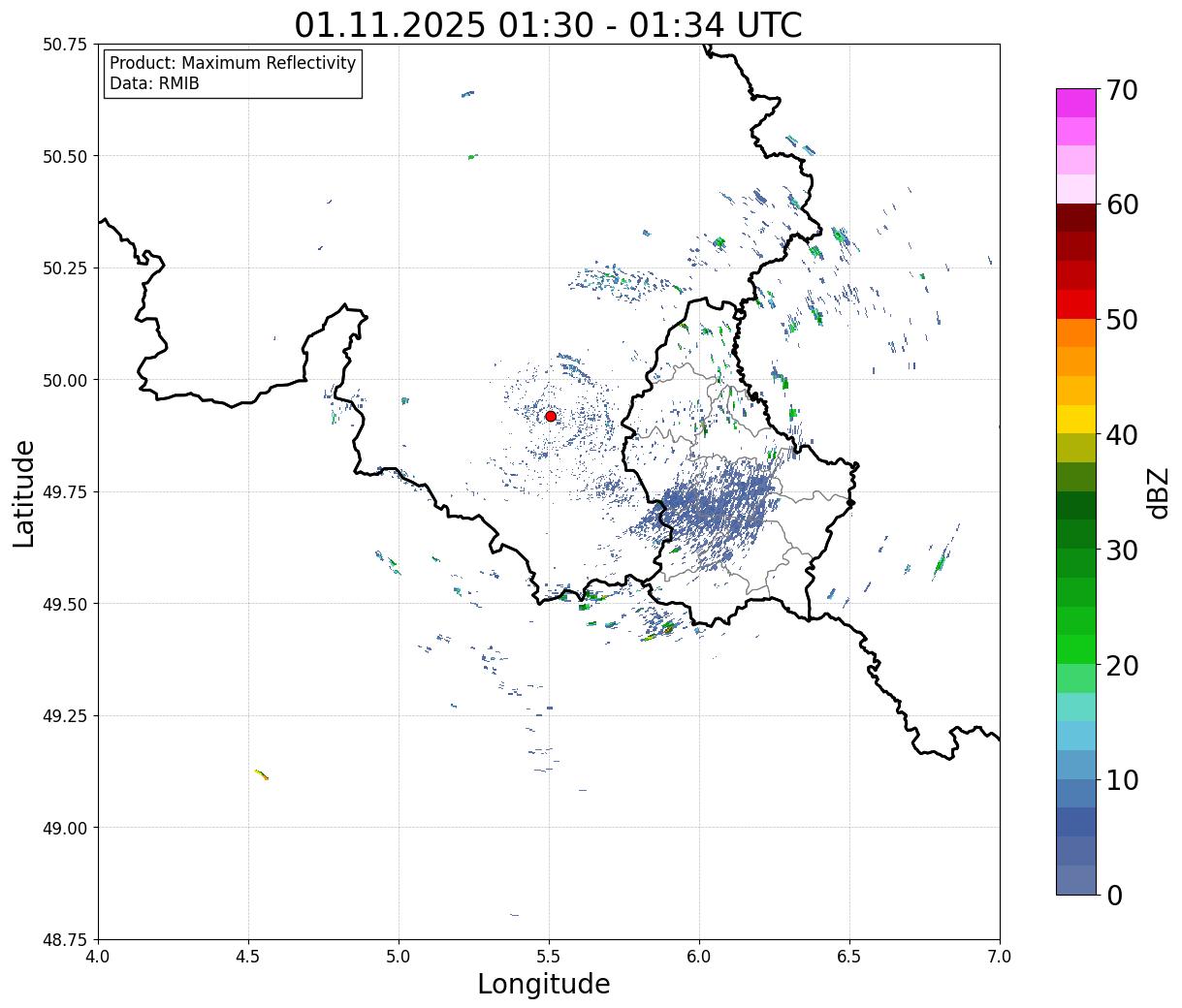Click the colorbar tick label '40'
The height and width of the screenshot is (1008, 1182).
click(1122, 435)
